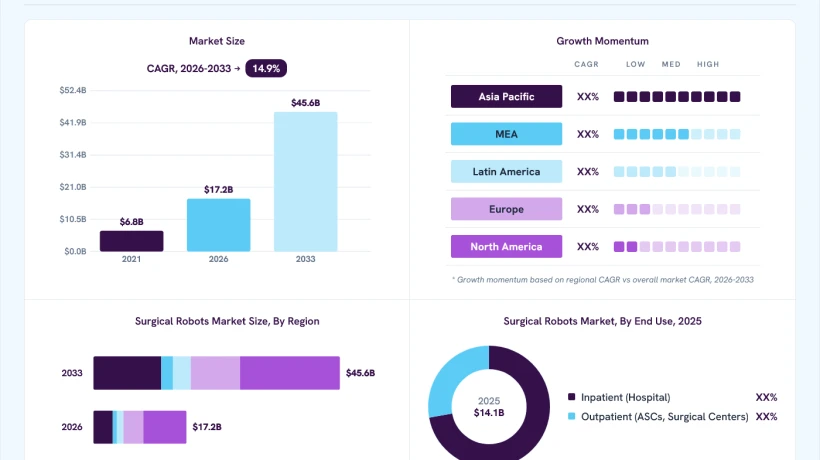Click the 2021 dark purple bar

point(132,241)
